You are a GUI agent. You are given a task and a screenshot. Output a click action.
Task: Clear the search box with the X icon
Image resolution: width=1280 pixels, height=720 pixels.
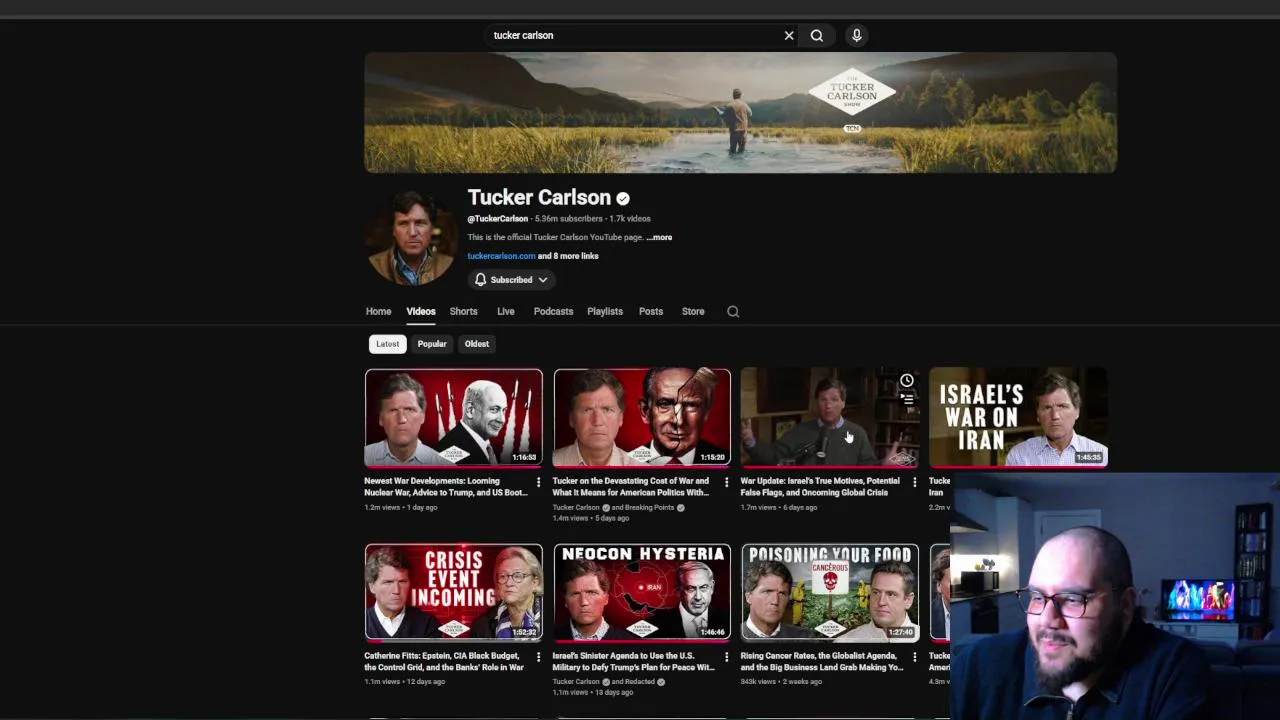click(789, 35)
